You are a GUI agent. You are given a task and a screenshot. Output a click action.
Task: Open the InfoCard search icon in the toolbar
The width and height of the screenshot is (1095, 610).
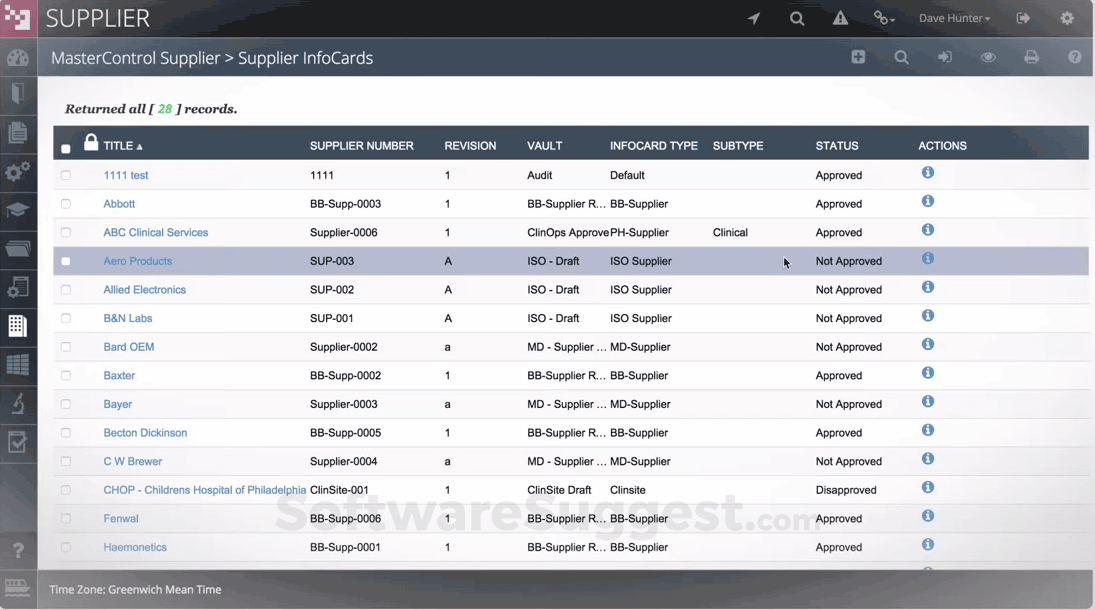[901, 57]
